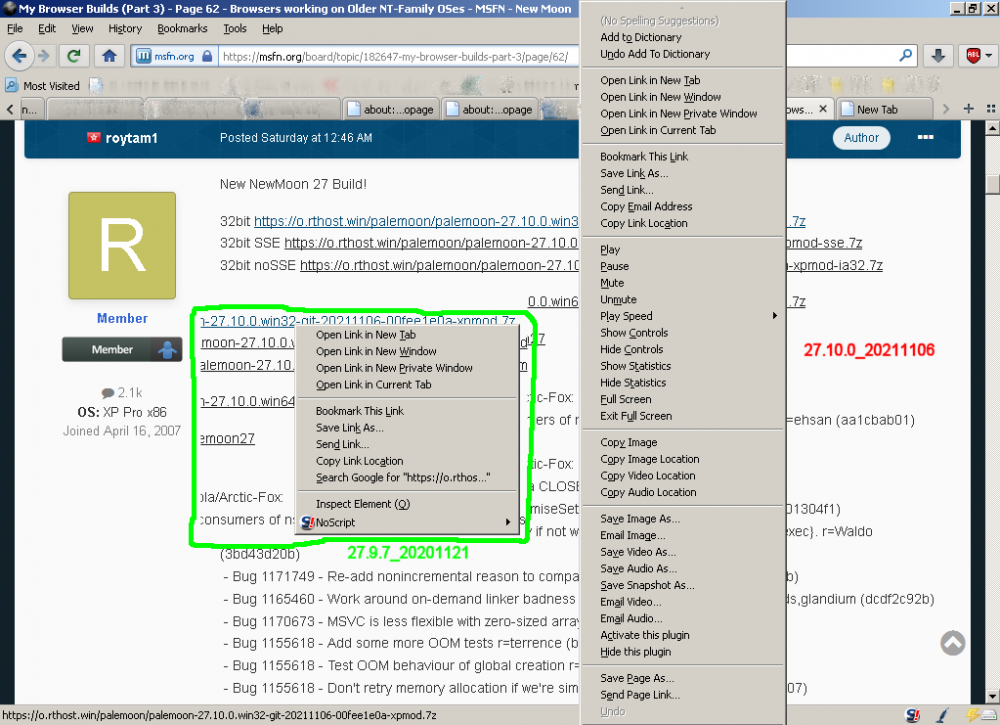The width and height of the screenshot is (1000, 725).
Task: Click the Author badge button
Action: [x=860, y=138]
